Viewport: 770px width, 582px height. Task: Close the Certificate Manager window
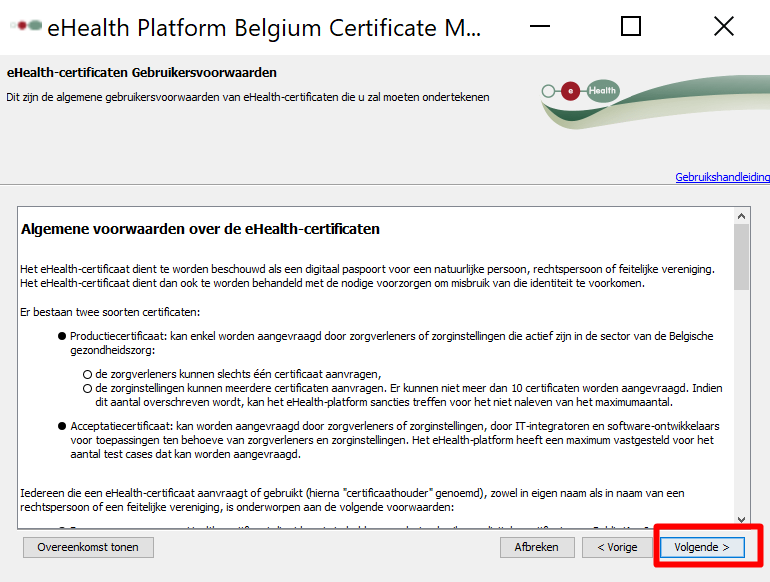pyautogui.click(x=723, y=26)
